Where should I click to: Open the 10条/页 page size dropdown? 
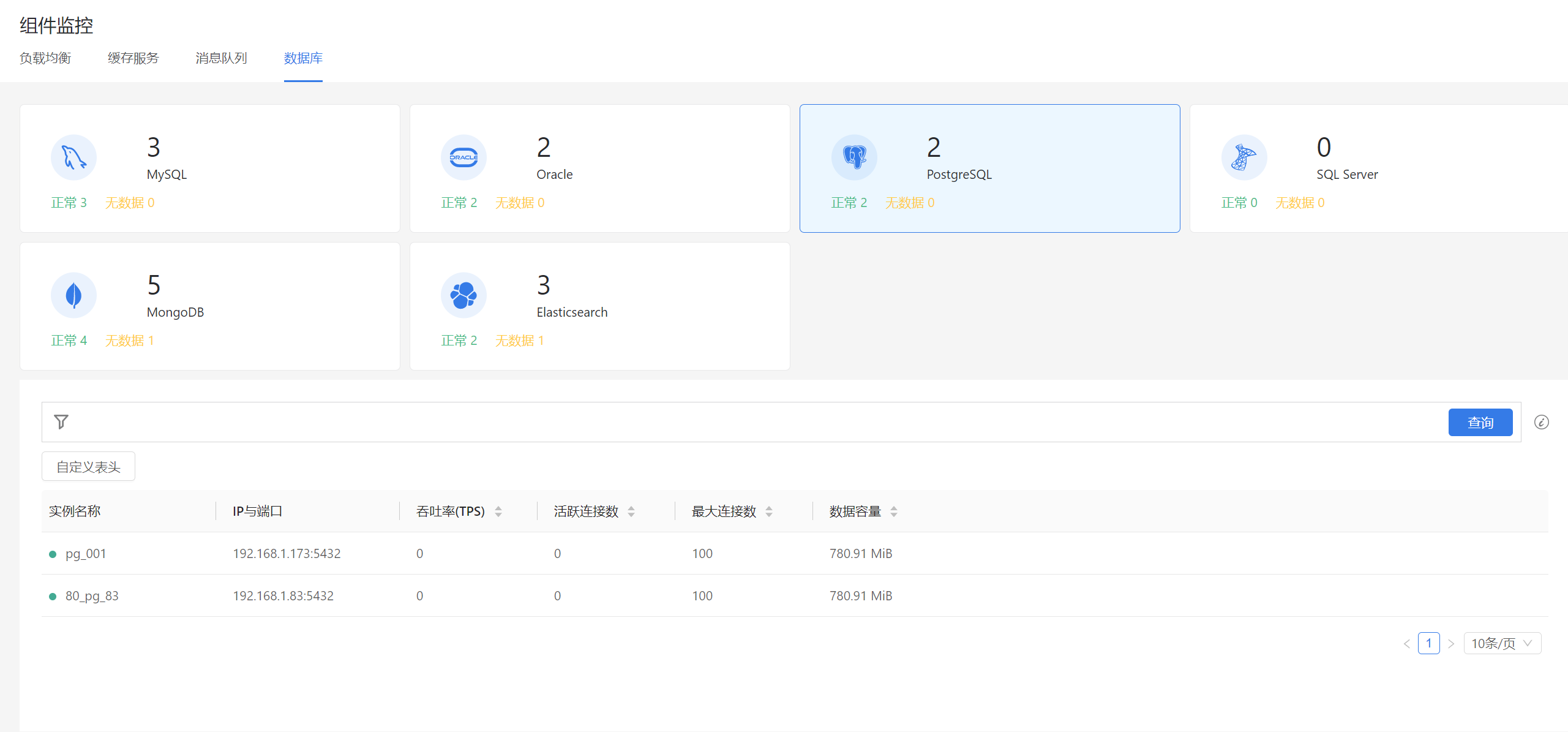pos(1502,643)
